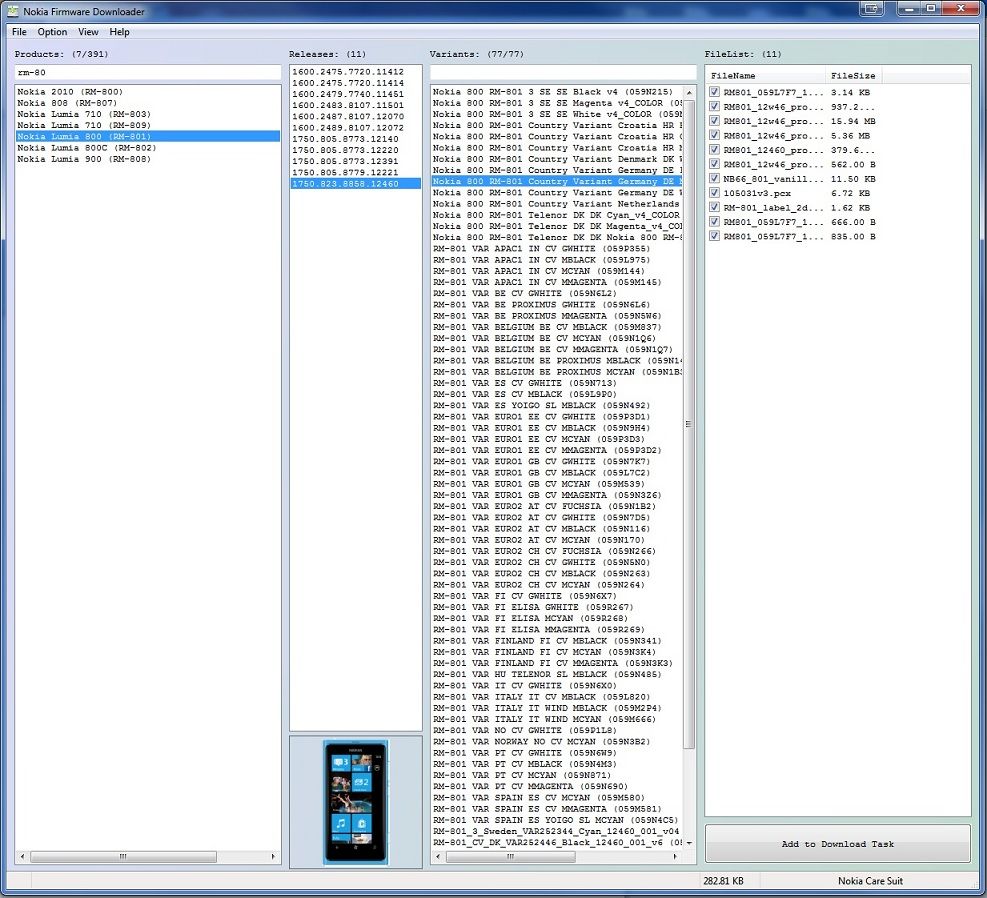Open the View menu
The width and height of the screenshot is (987, 898).
[x=88, y=31]
